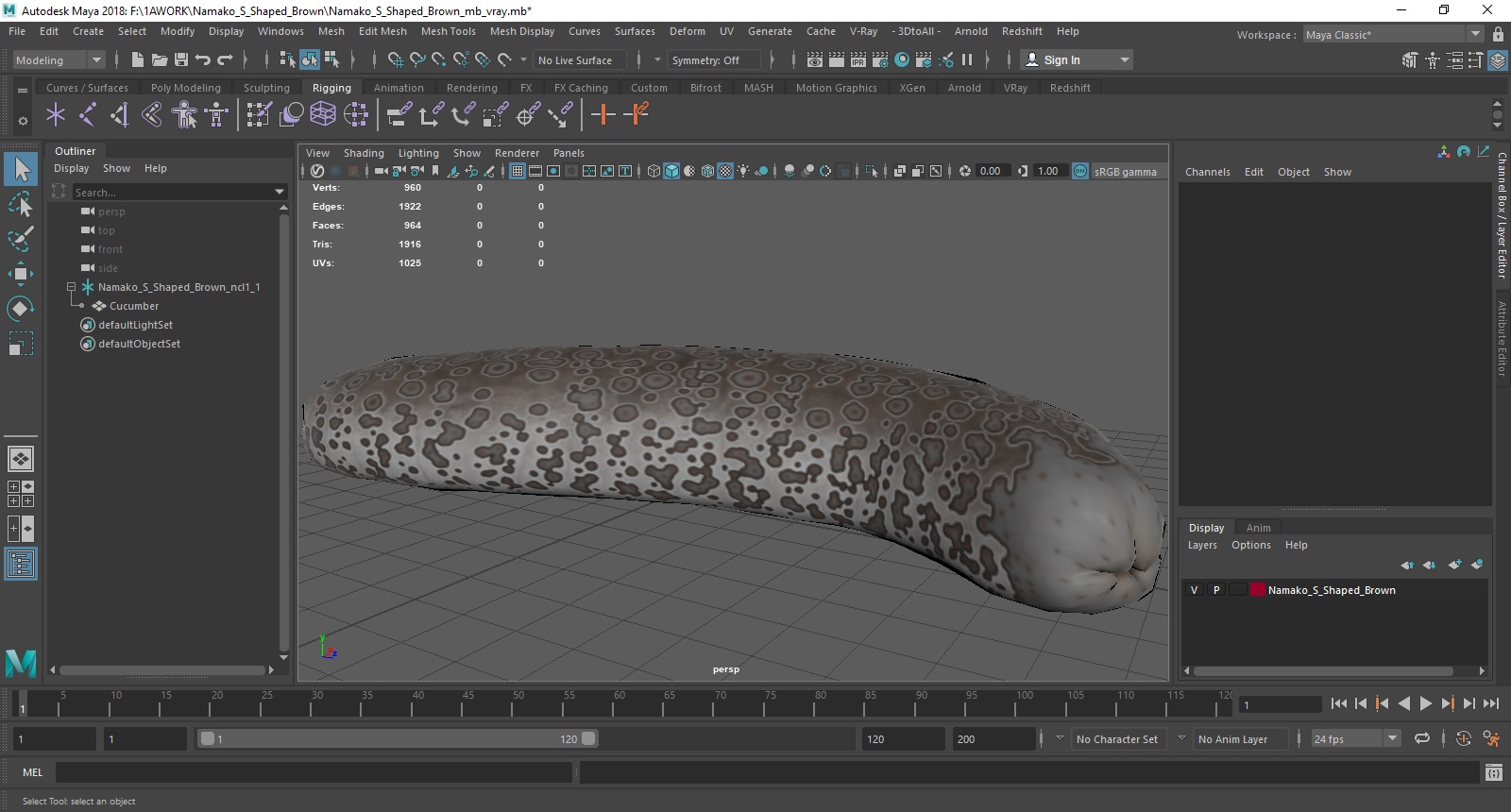Activate the Rotate tool in toolbox
This screenshot has width=1511, height=812.
click(x=21, y=309)
